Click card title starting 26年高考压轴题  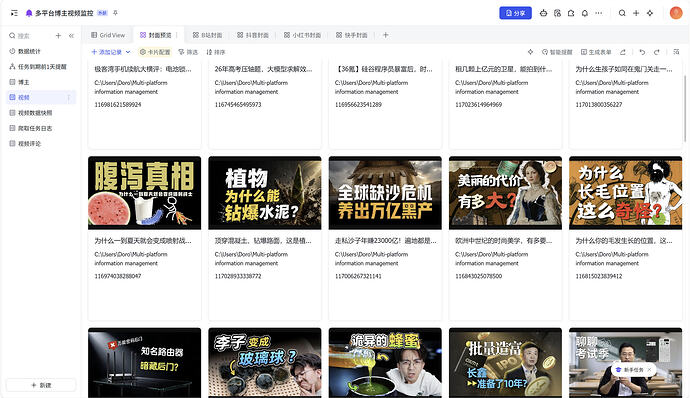click(x=264, y=69)
